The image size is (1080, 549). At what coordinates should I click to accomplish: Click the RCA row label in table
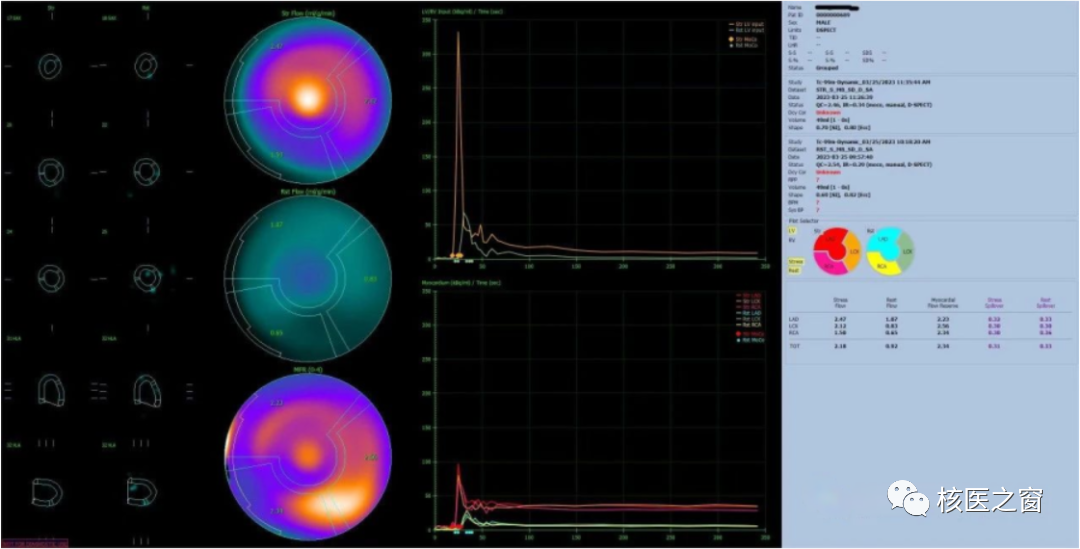pos(793,332)
